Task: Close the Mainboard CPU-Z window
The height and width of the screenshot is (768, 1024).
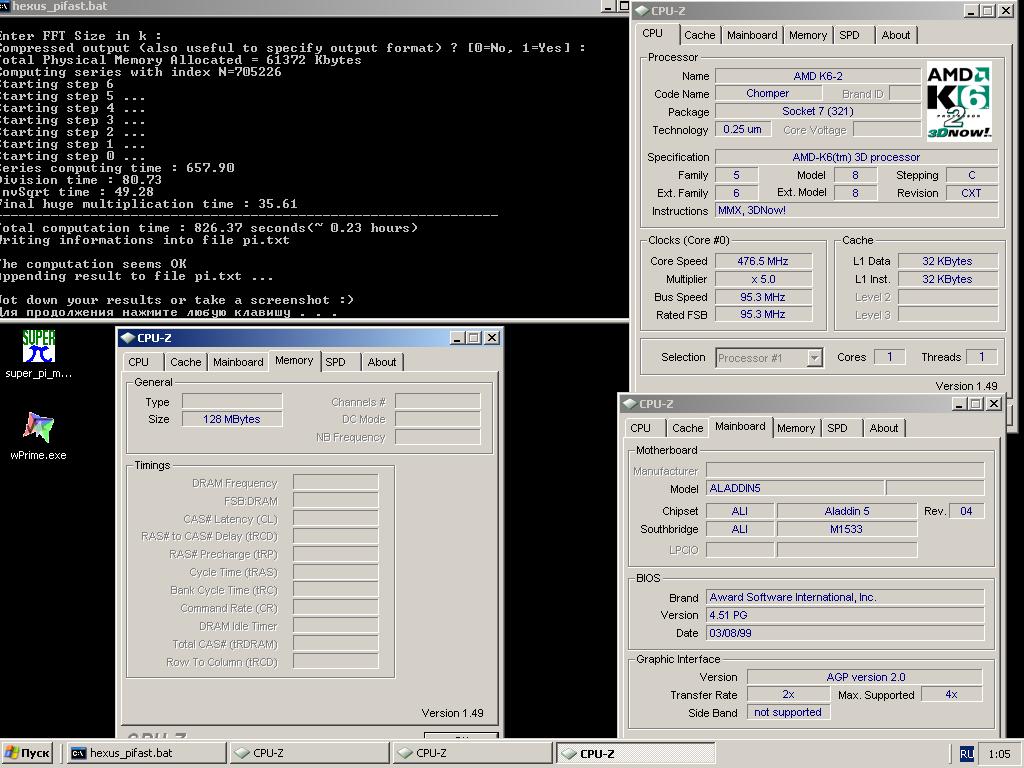Action: tap(994, 404)
